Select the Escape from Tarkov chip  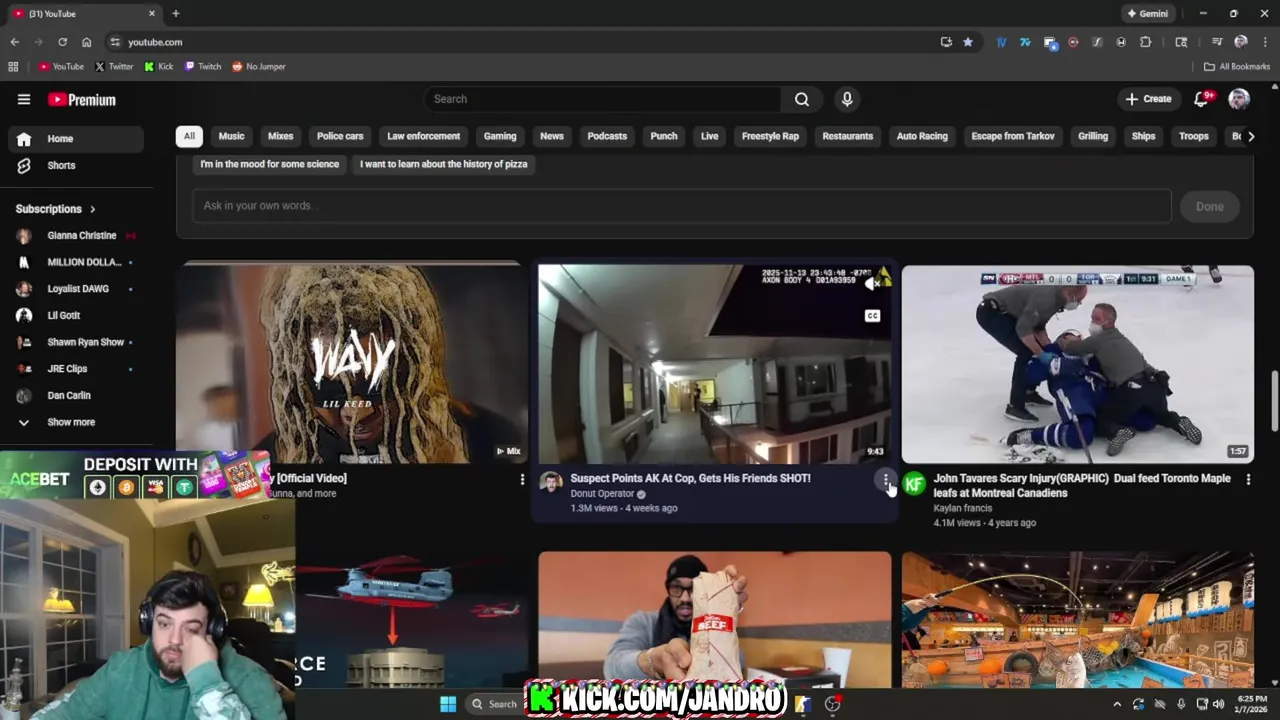1013,136
